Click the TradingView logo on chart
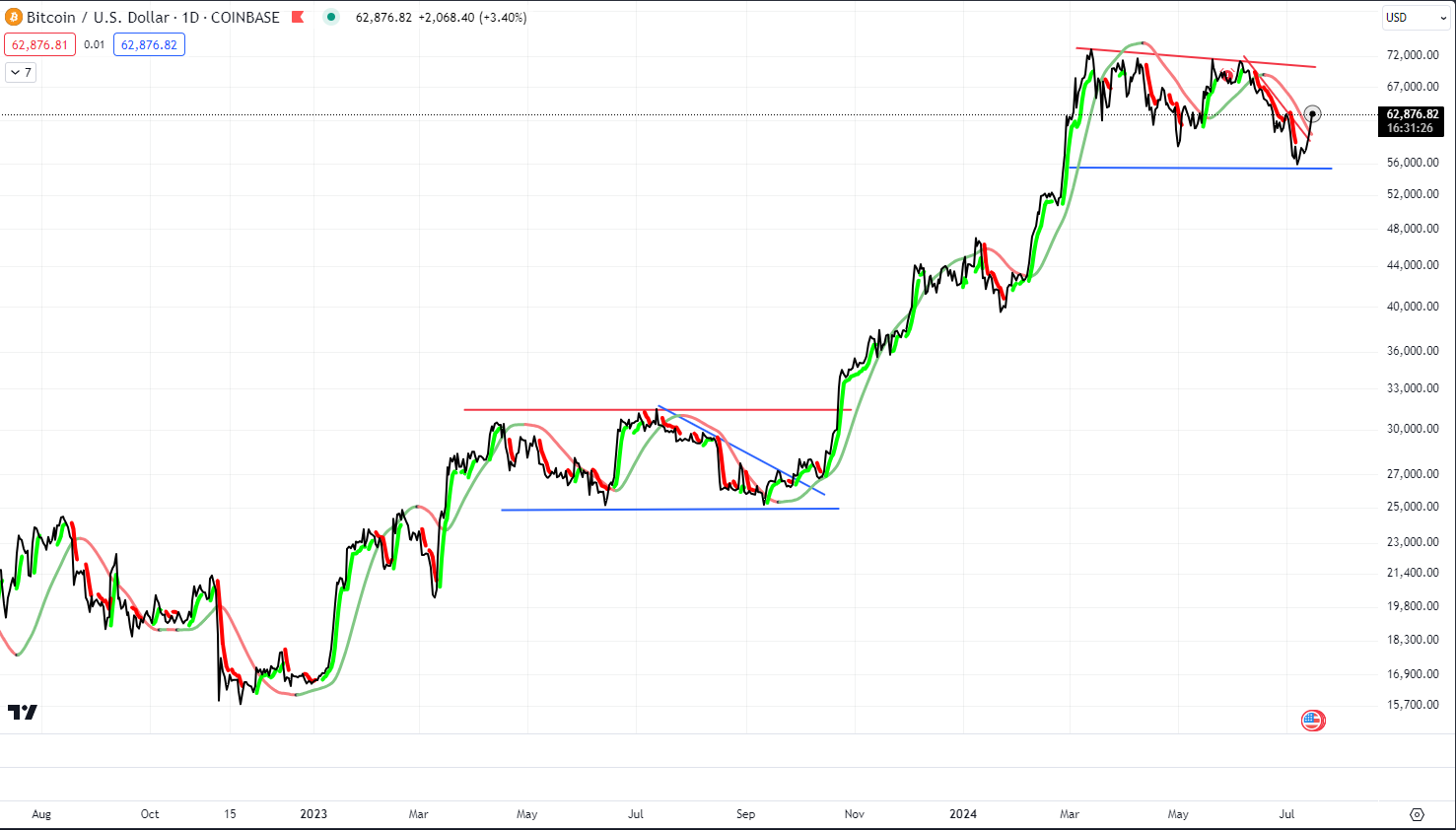 (x=23, y=712)
